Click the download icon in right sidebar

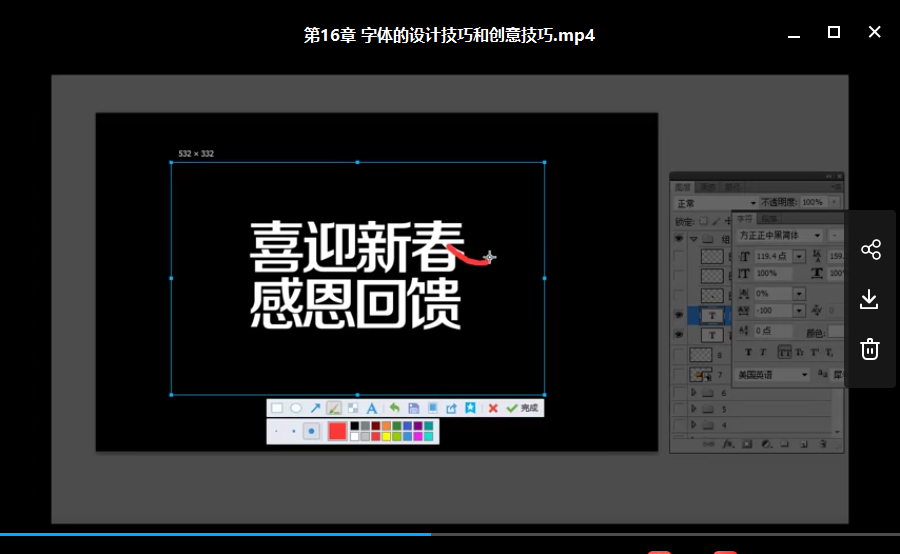click(x=869, y=299)
